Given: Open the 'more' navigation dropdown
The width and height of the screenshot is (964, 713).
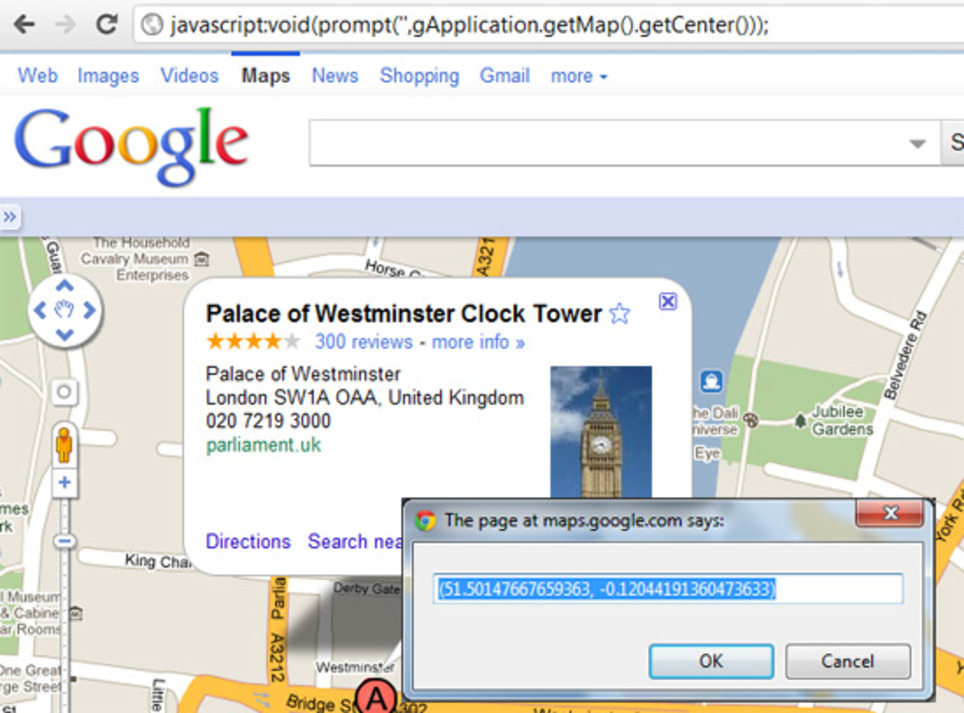Looking at the screenshot, I should (578, 76).
